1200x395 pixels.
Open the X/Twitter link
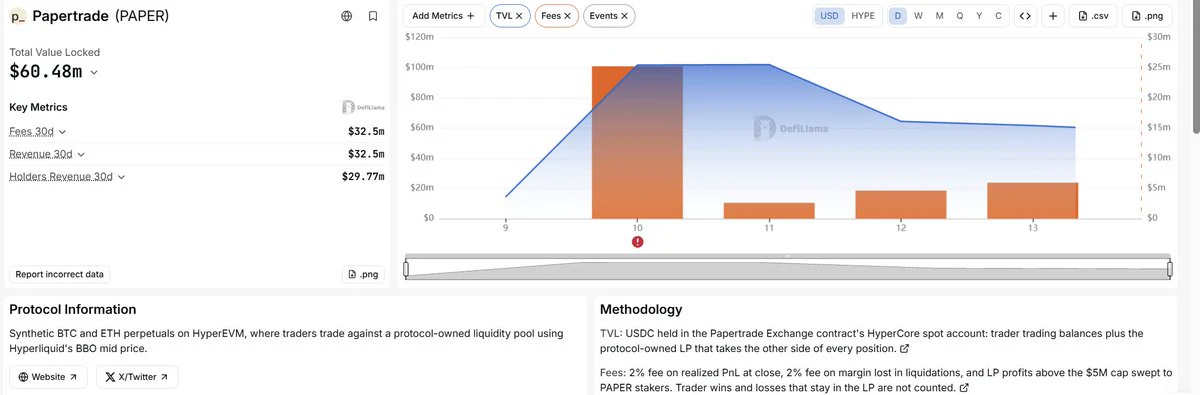pyautogui.click(x=137, y=377)
